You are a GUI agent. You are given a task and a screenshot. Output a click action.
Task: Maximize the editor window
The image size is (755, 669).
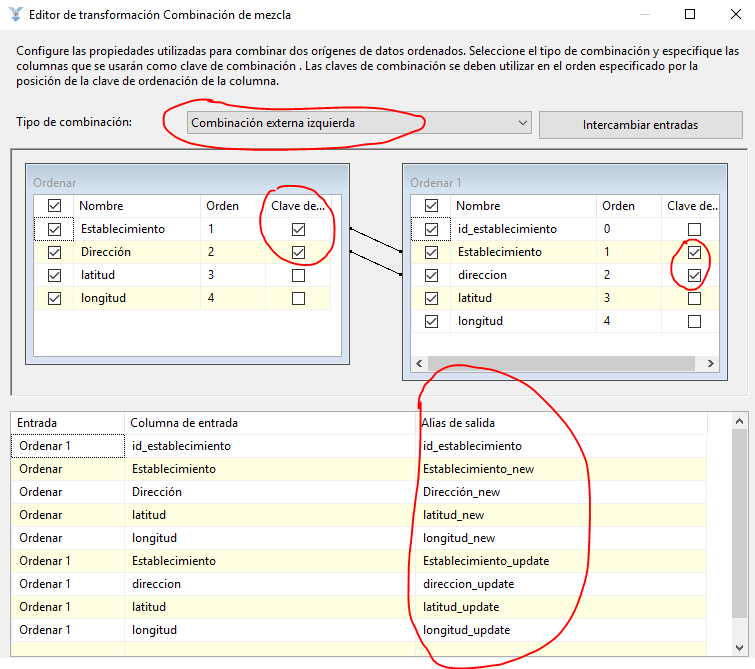pyautogui.click(x=690, y=14)
